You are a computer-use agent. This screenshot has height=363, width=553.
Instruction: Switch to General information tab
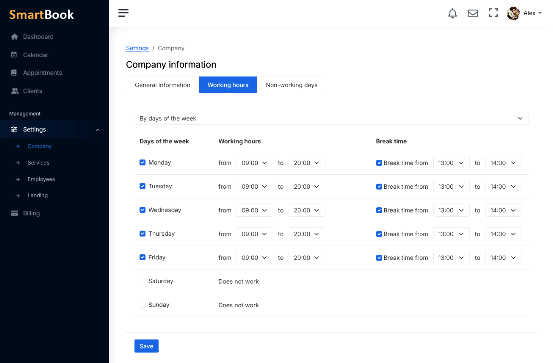click(162, 85)
